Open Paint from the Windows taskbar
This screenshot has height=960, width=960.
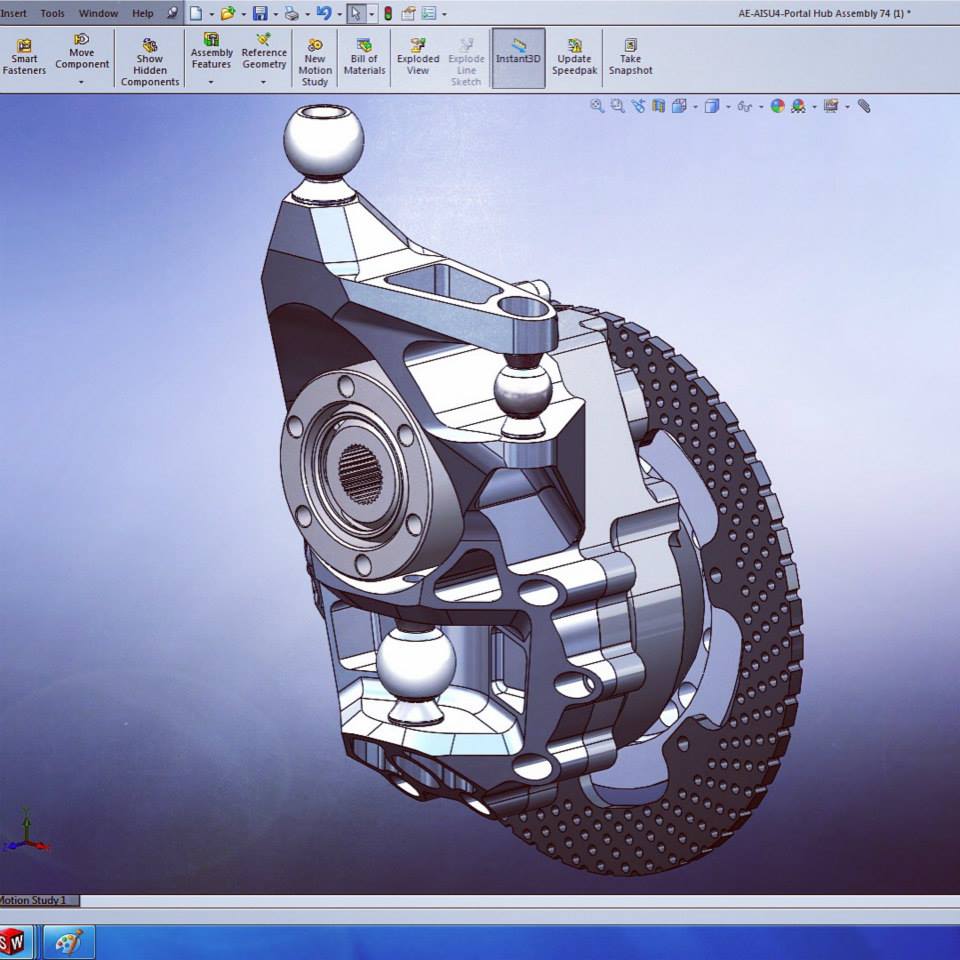pos(68,942)
